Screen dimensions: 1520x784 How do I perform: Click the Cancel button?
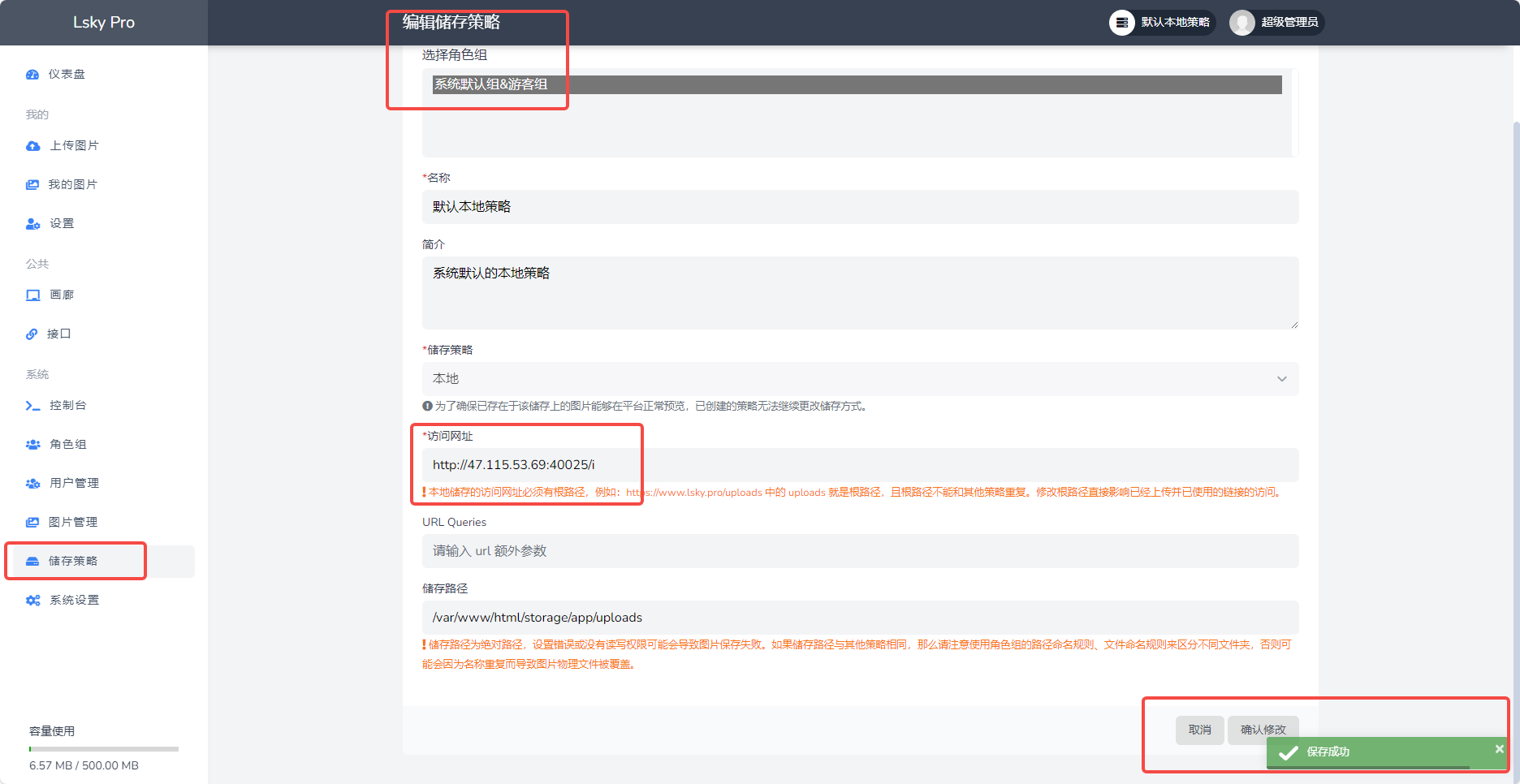click(x=1199, y=730)
